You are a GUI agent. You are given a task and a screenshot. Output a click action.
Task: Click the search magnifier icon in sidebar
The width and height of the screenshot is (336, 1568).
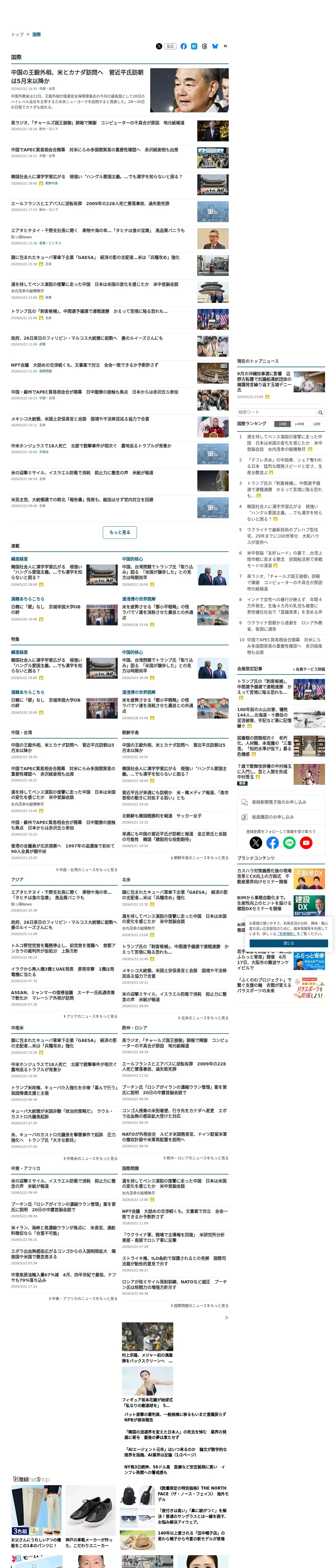coord(320,412)
